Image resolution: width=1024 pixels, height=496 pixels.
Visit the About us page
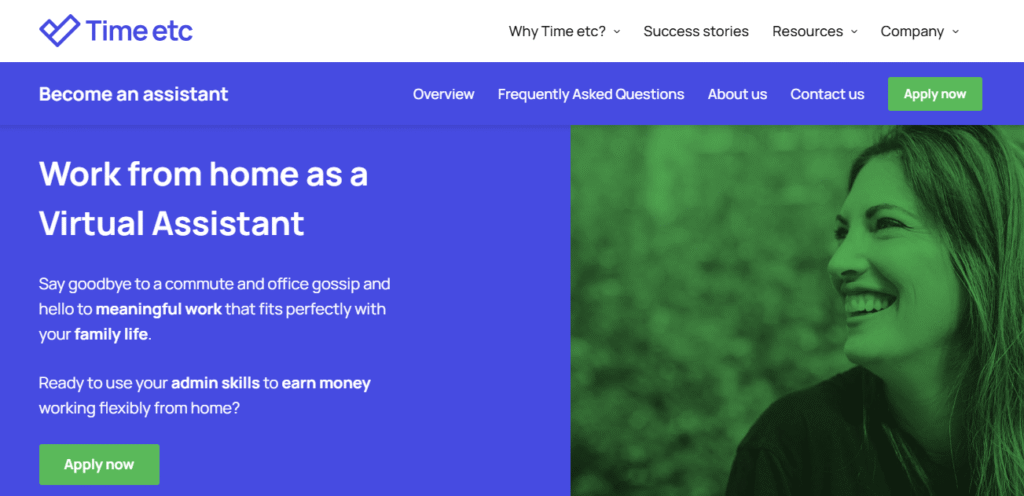[737, 94]
